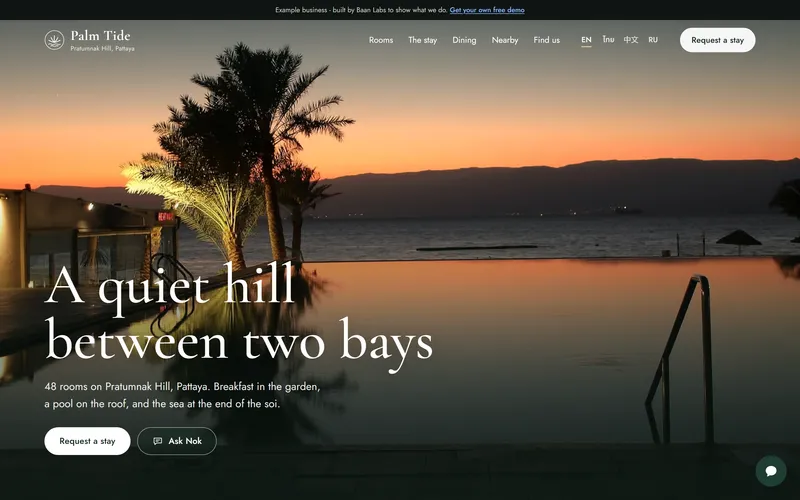Open the Rooms menu item
Screen dimensions: 800x500
point(381,40)
